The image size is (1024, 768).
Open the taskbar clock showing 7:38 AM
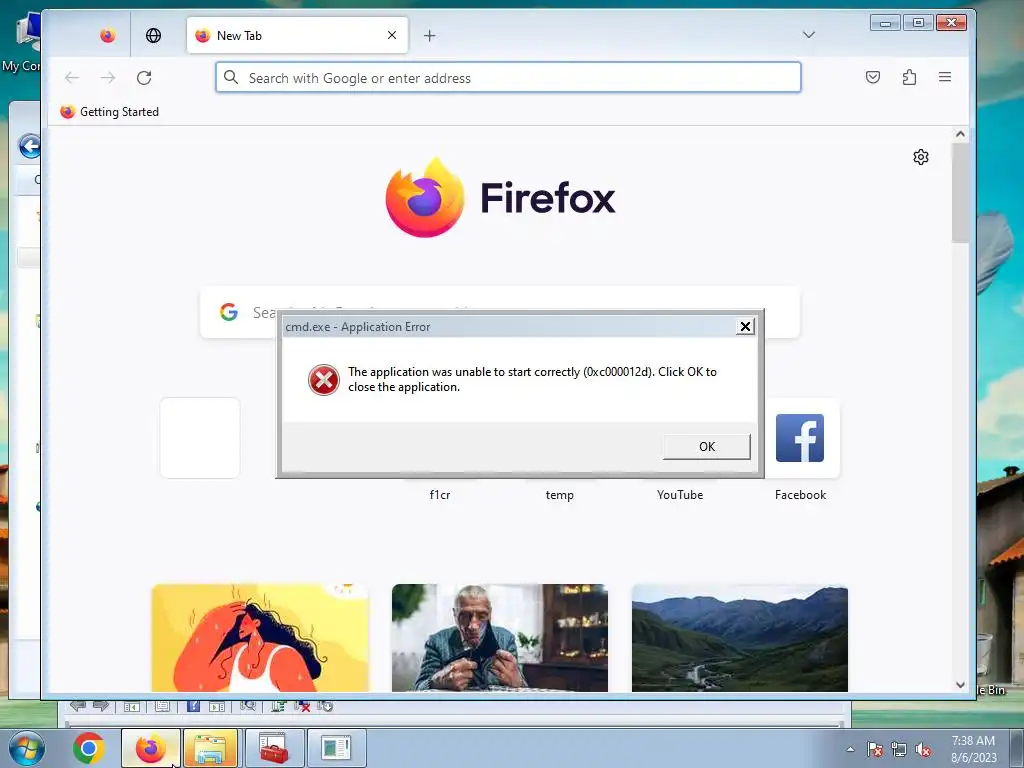click(x=973, y=749)
